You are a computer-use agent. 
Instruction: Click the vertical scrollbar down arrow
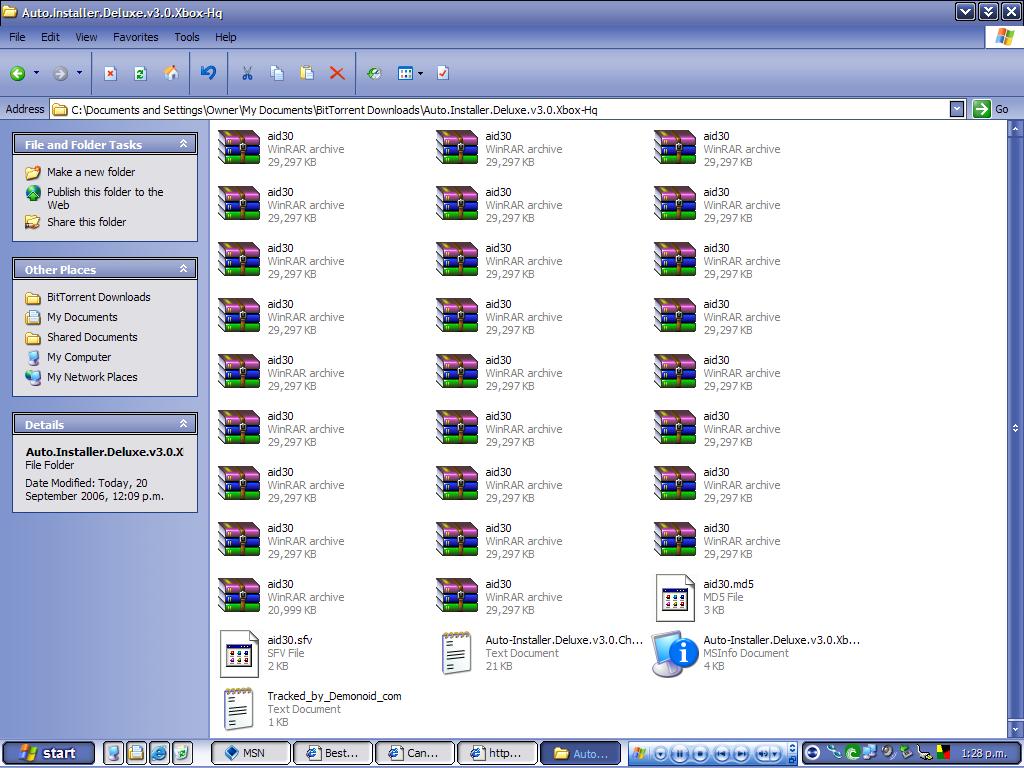point(1016,729)
